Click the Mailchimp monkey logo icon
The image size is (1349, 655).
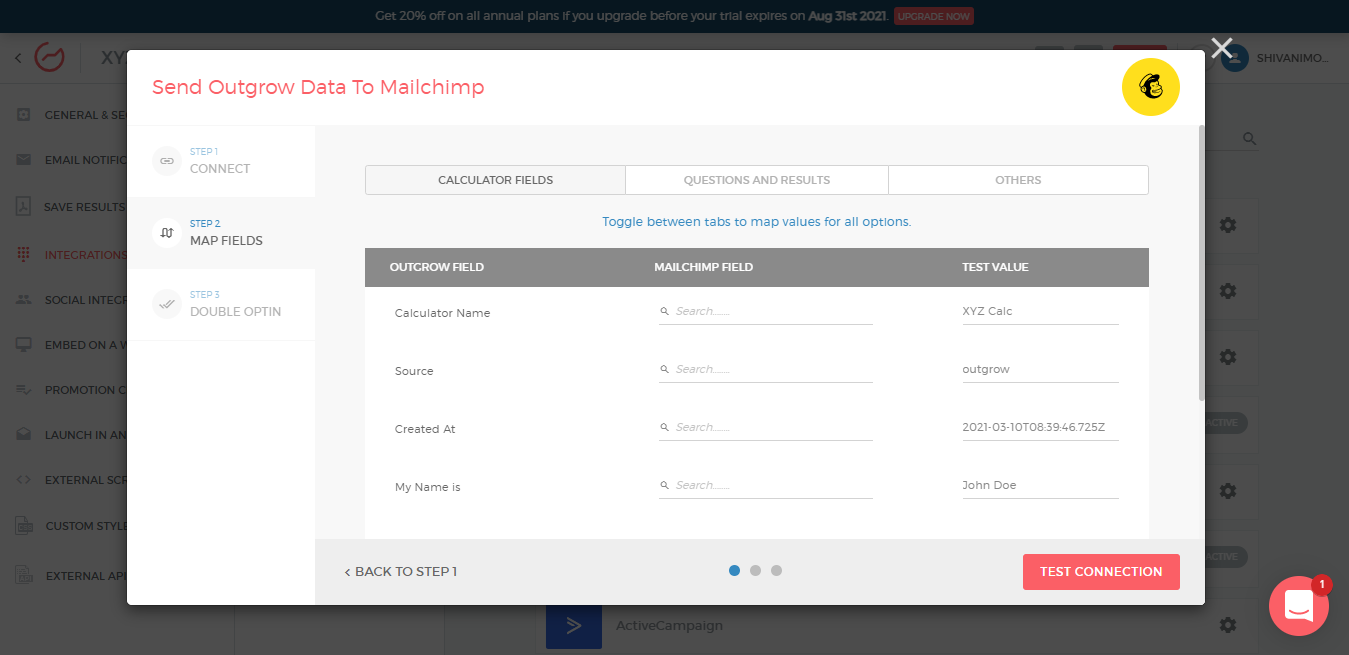(1151, 87)
